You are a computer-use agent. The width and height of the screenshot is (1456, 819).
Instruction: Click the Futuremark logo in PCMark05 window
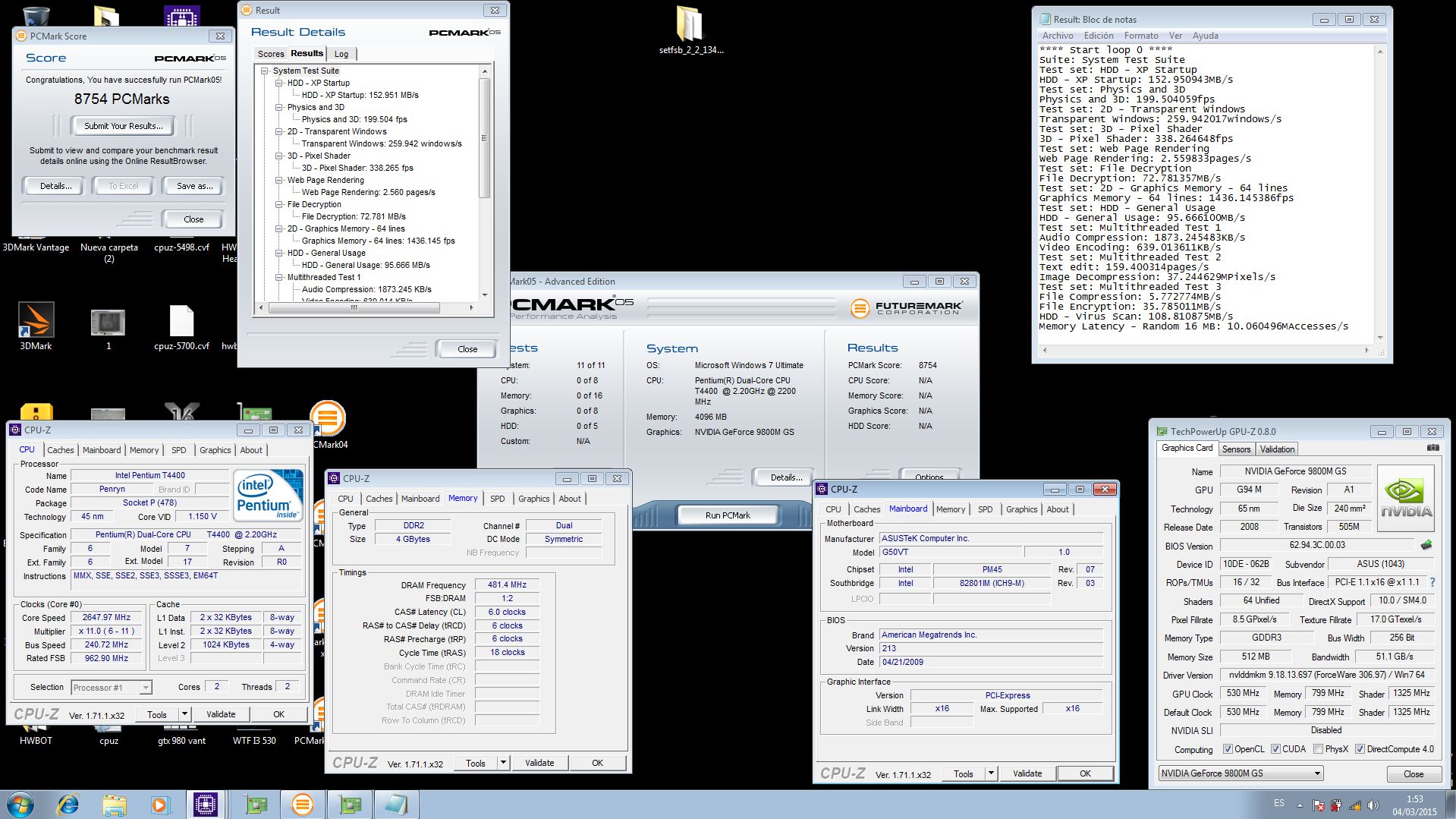[x=907, y=307]
